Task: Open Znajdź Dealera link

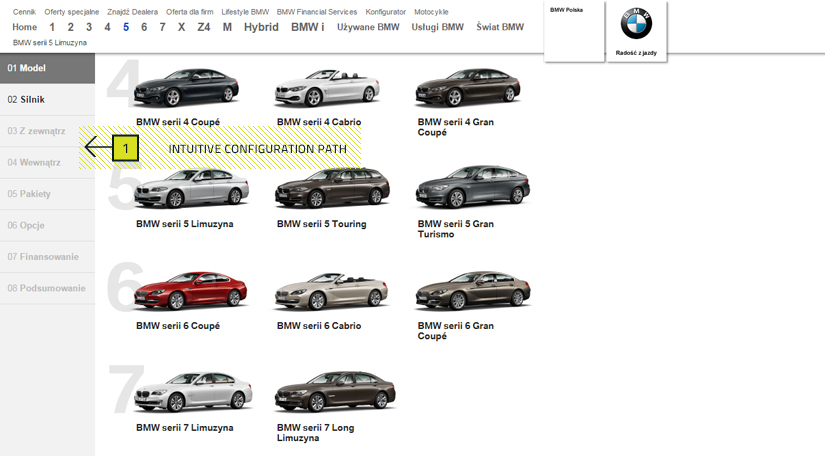Action: [133, 12]
